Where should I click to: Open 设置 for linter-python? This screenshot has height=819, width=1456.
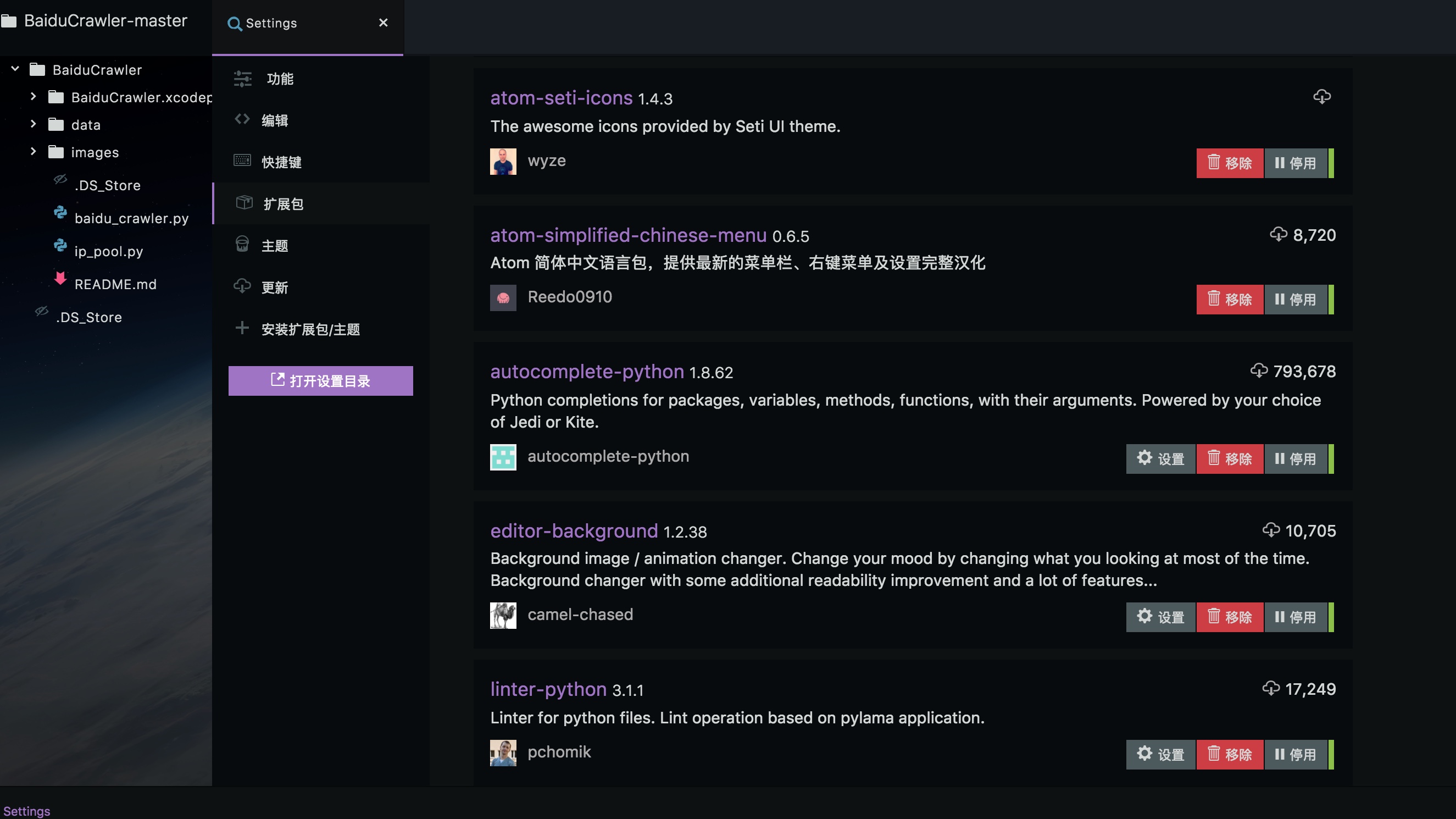click(1160, 755)
